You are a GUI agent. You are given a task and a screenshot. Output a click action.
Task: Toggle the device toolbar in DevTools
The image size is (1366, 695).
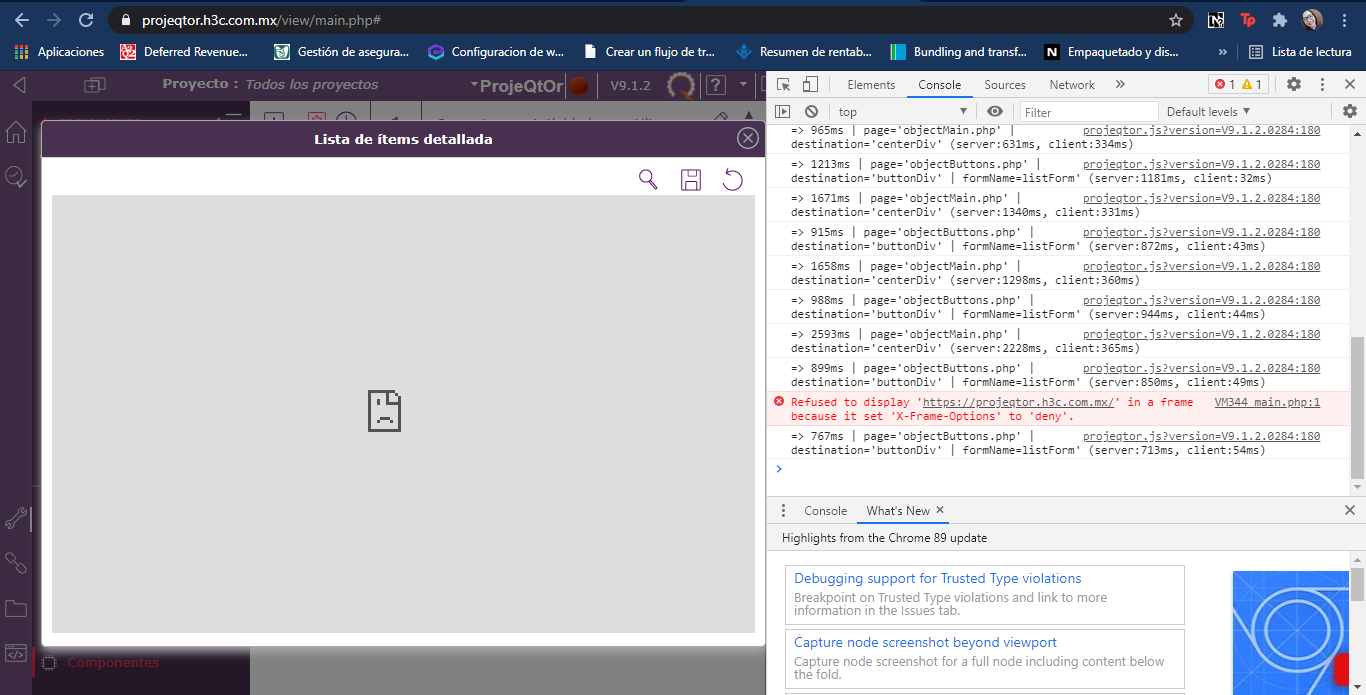pos(810,85)
